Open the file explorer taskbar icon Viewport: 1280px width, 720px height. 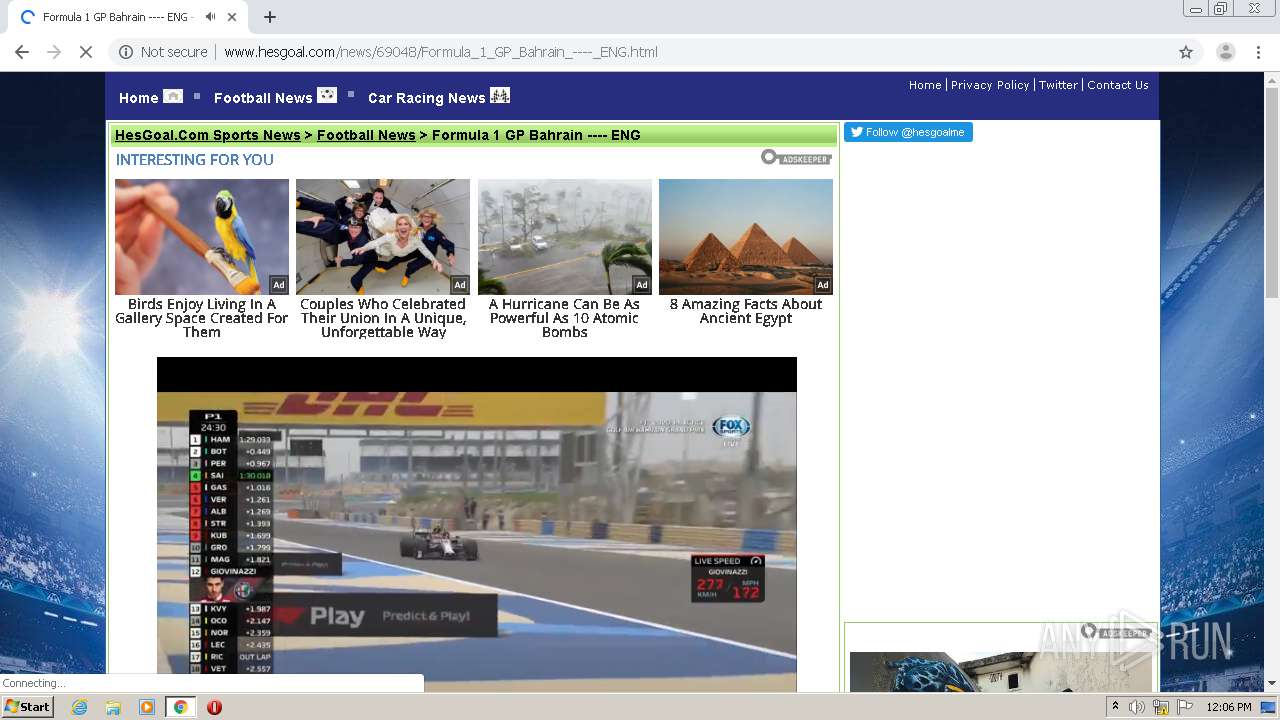pos(113,707)
